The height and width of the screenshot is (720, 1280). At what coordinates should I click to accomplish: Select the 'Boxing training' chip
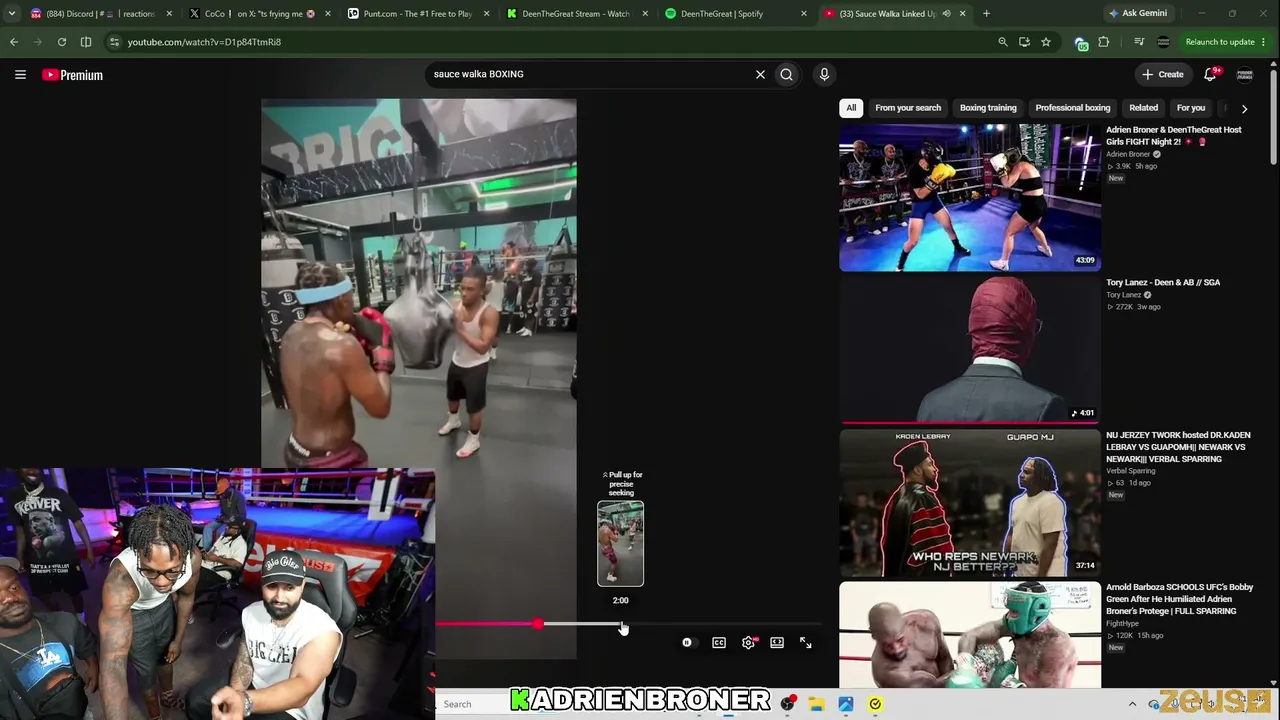[x=988, y=108]
